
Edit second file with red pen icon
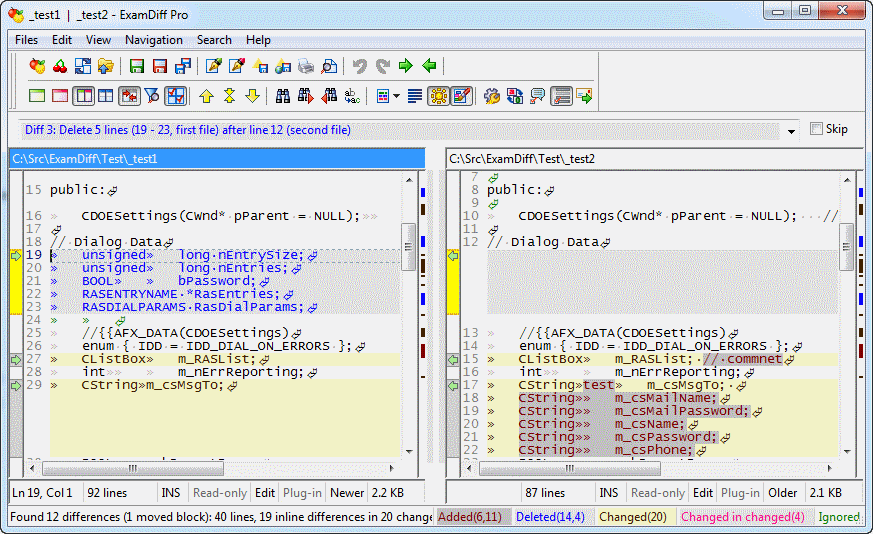[237, 66]
